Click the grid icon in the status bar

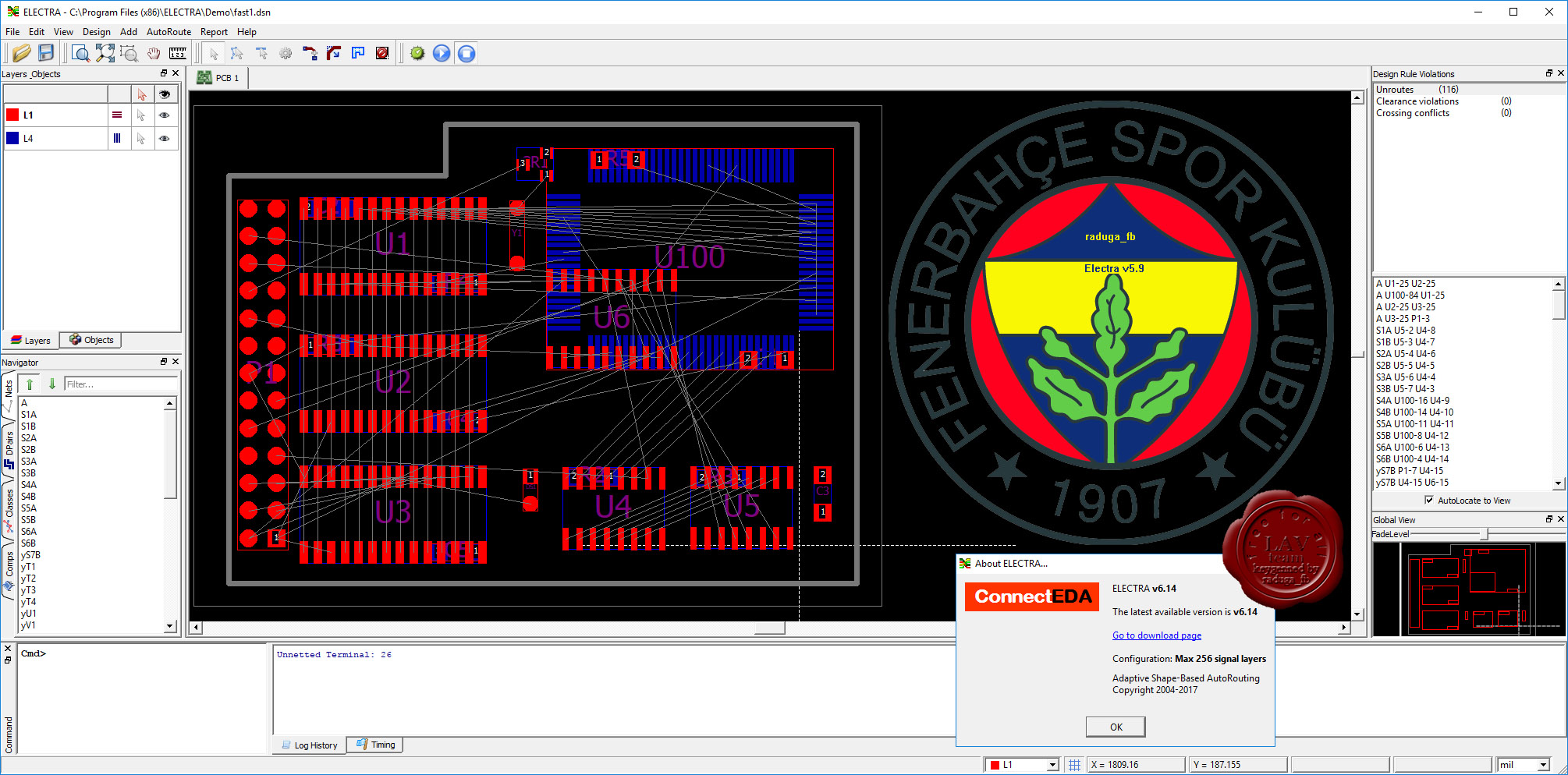pyautogui.click(x=1074, y=765)
